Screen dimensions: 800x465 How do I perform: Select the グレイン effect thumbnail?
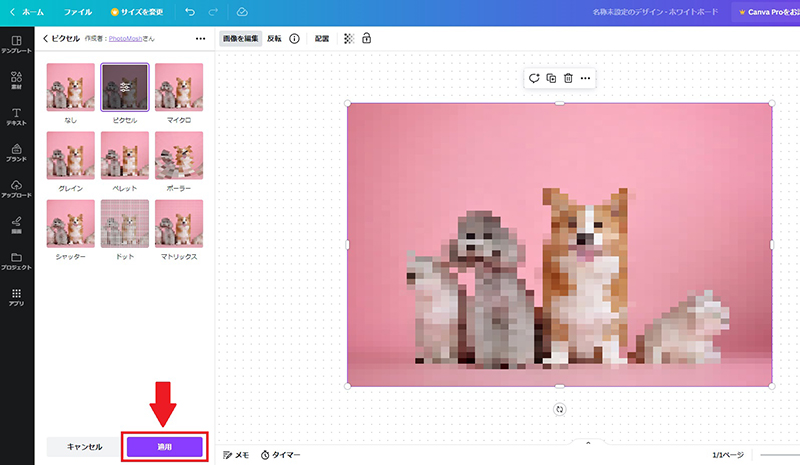click(70, 155)
